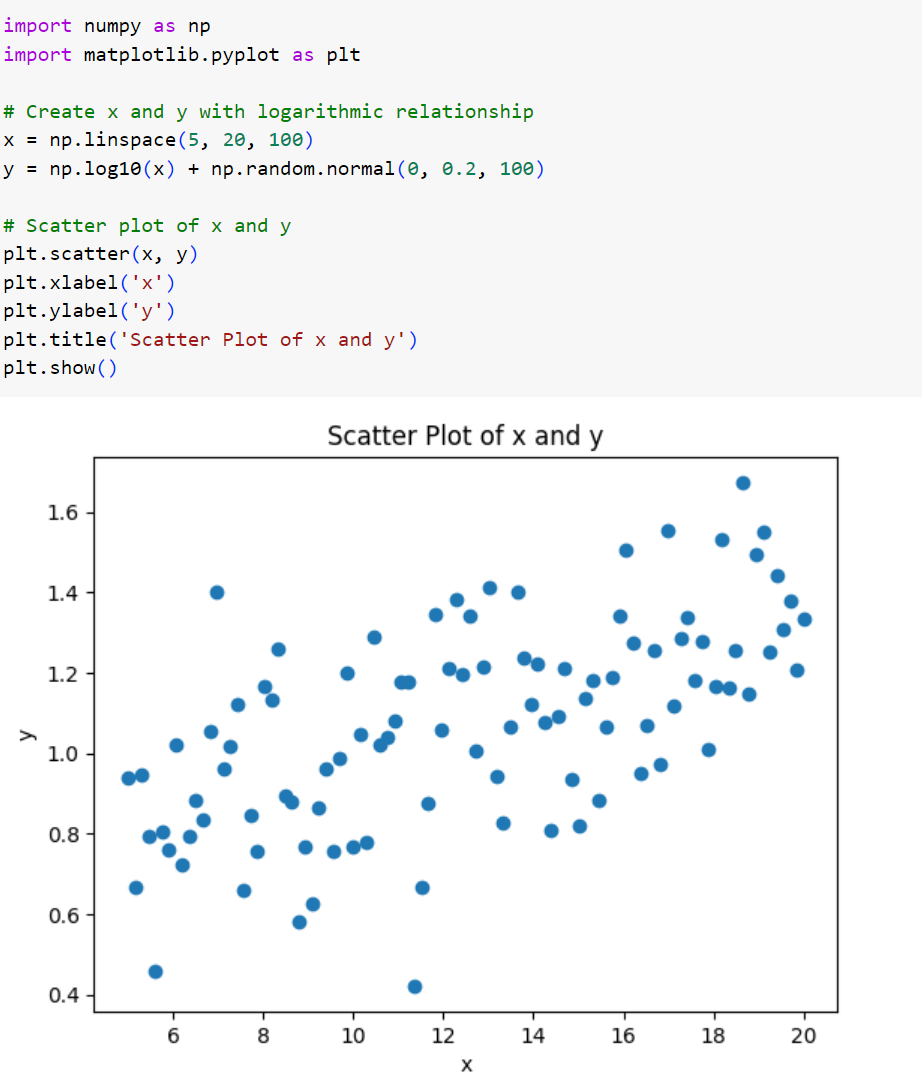Click the 'Scatter plot of x and y' comment

pyautogui.click(x=147, y=226)
